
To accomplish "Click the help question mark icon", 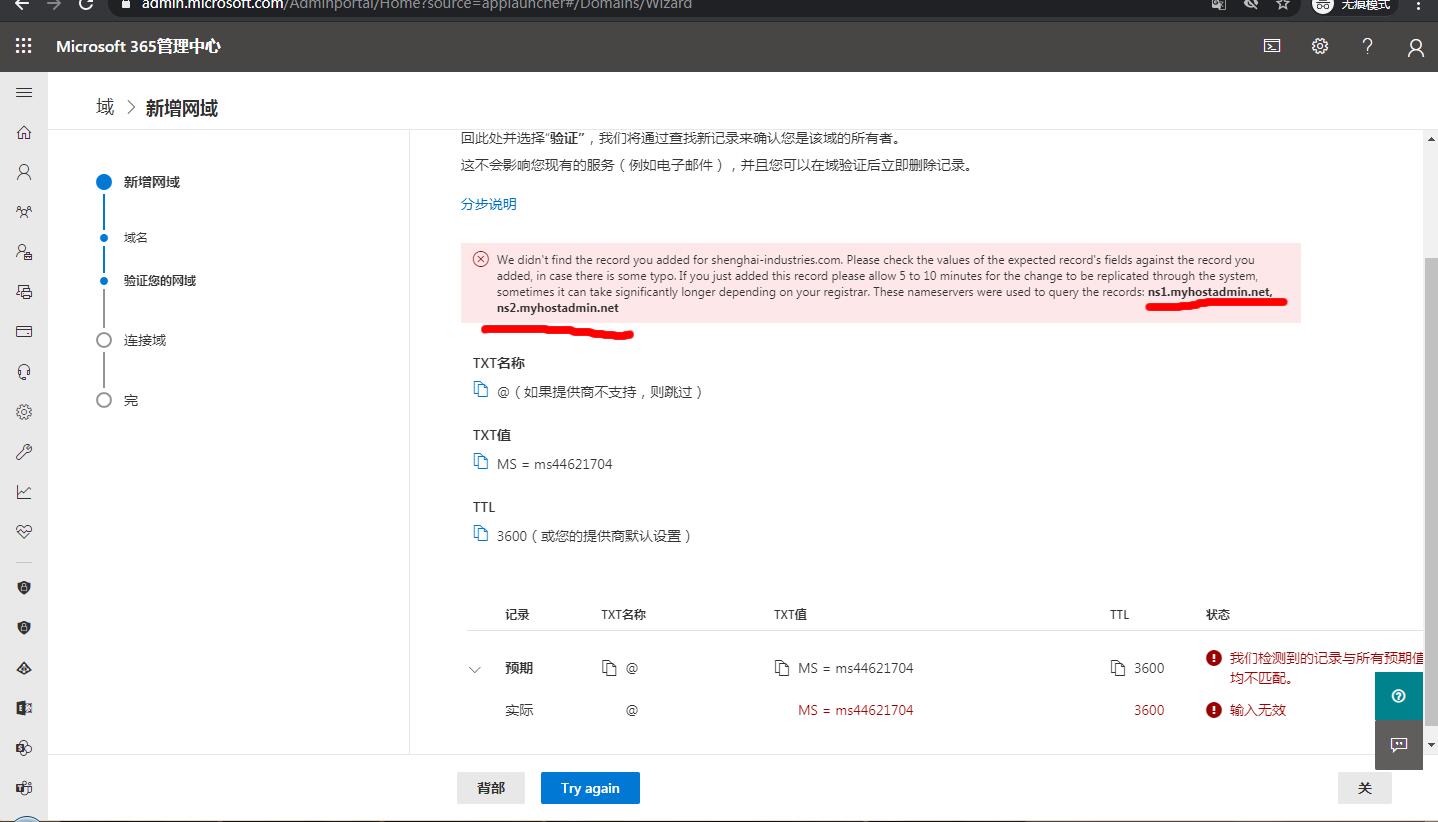I will click(1368, 46).
